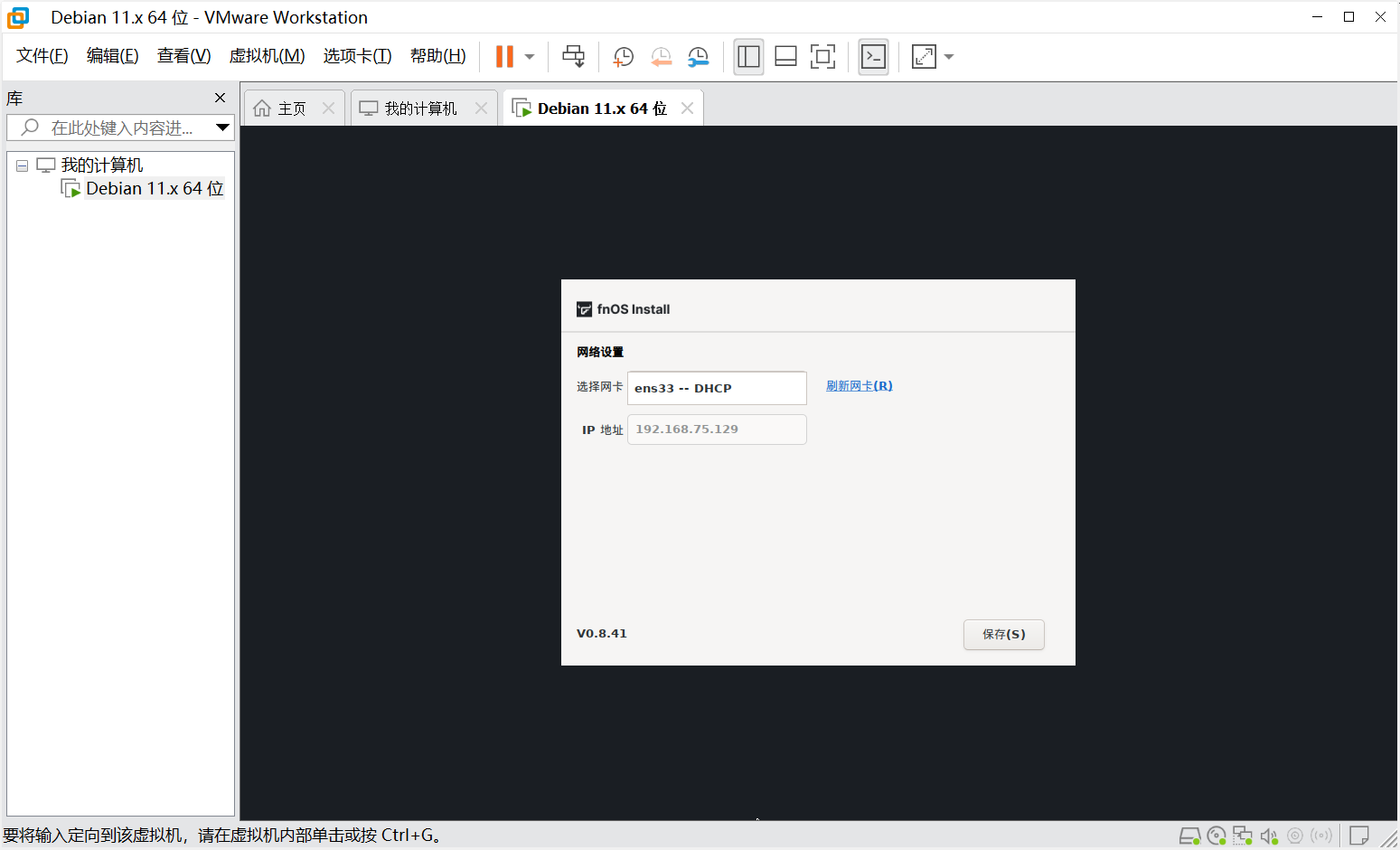
Task: Take a snapshot of this virtual machine
Action: pos(623,57)
